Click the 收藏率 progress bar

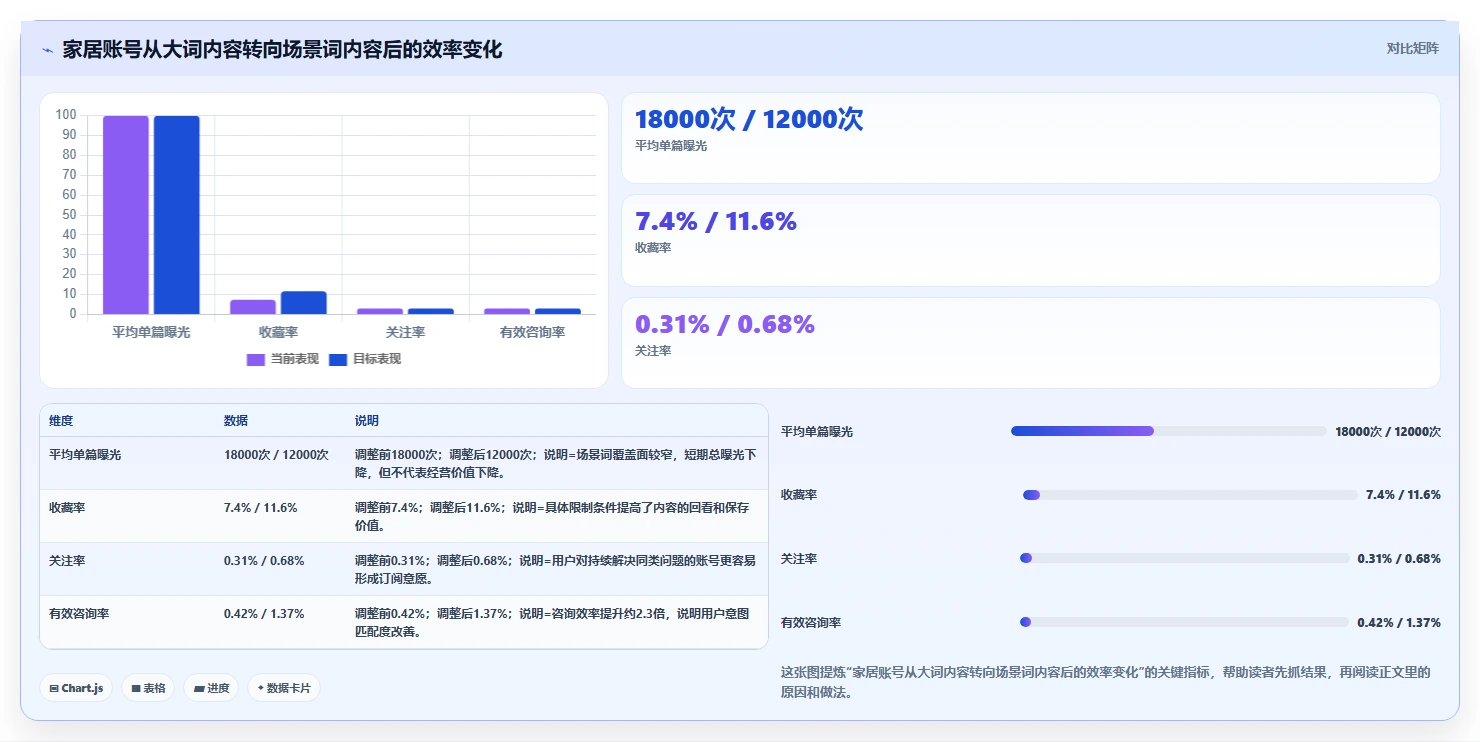[x=1190, y=495]
